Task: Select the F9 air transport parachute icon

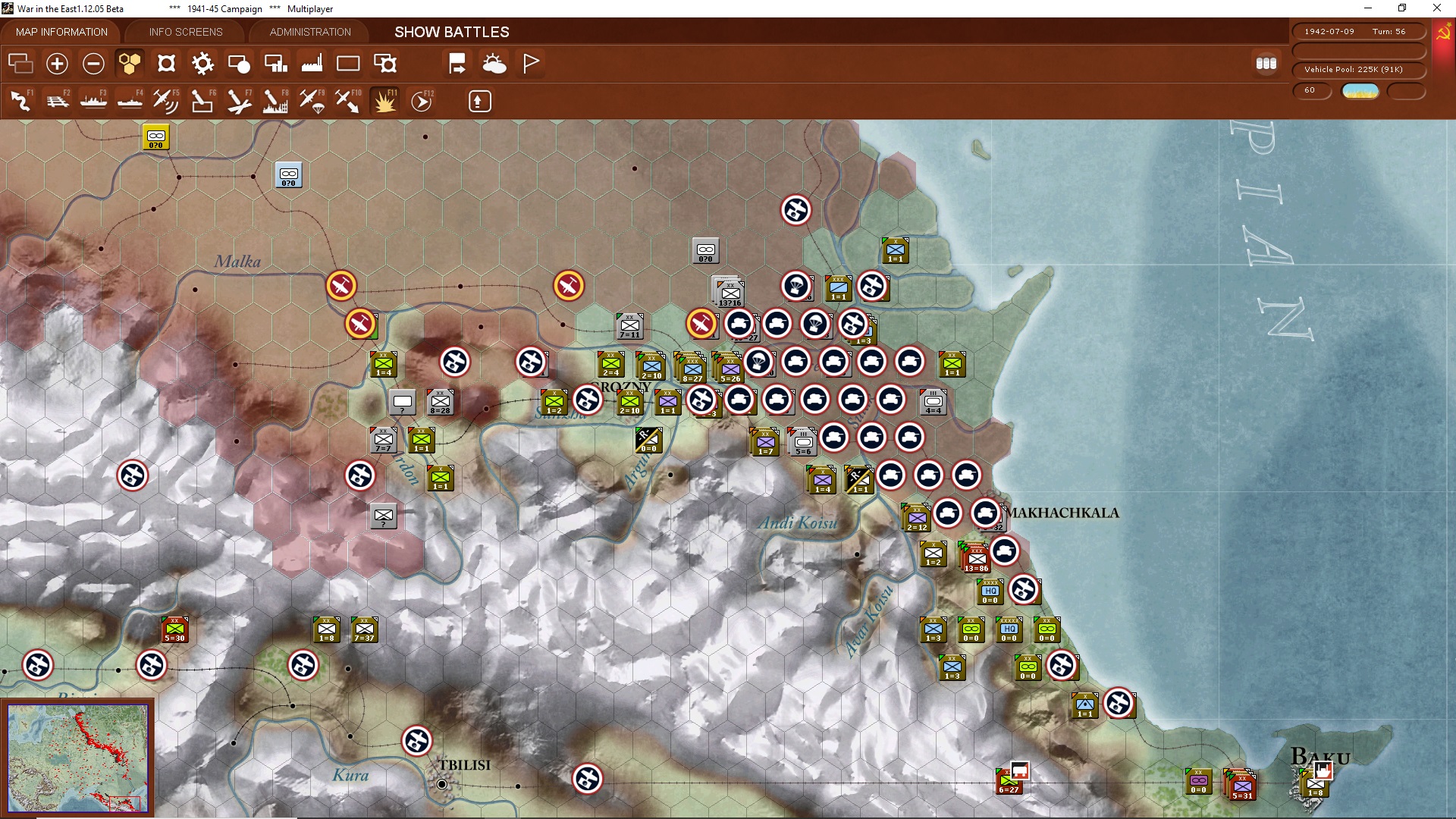Action: (x=312, y=101)
